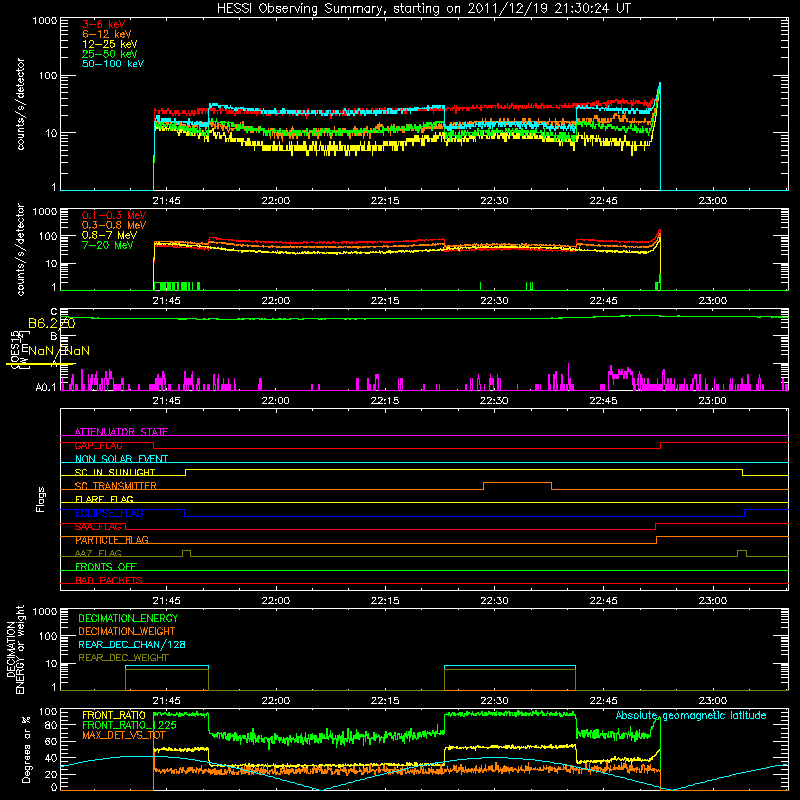Choose the cyan 50-100 keV legend entry

pyautogui.click(x=113, y=64)
